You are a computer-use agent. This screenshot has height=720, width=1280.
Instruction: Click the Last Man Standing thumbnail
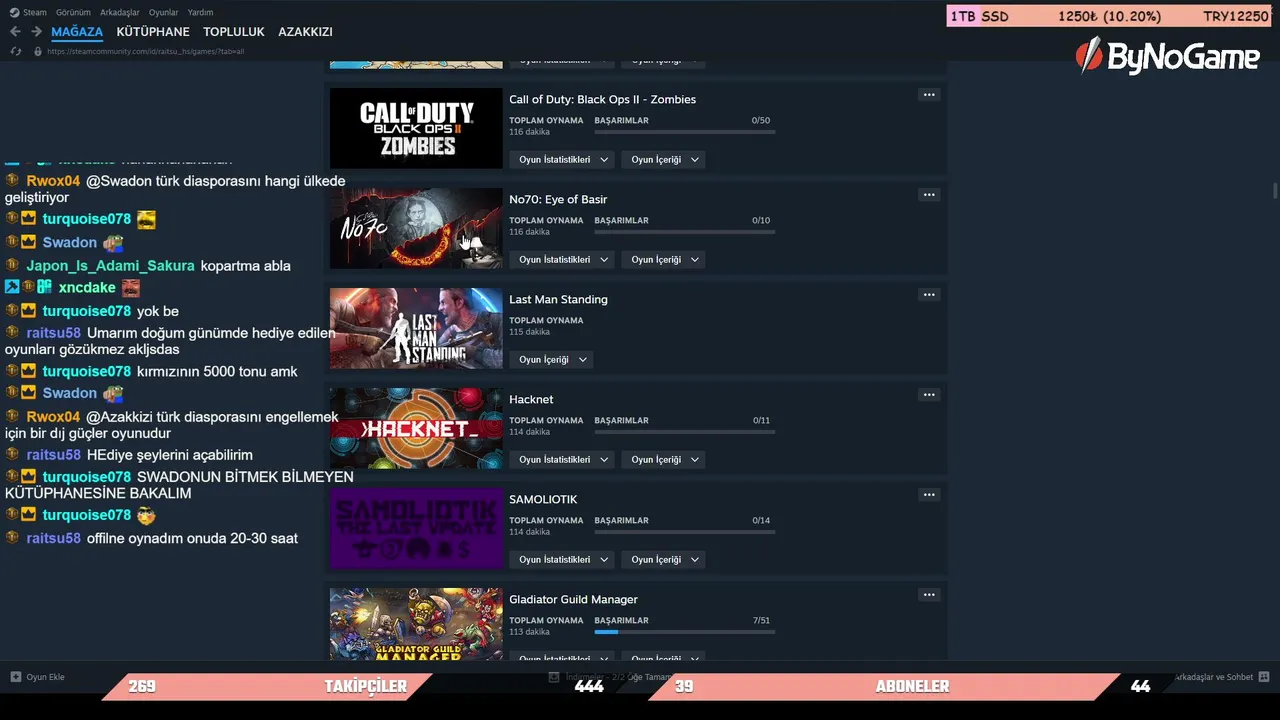click(x=416, y=328)
